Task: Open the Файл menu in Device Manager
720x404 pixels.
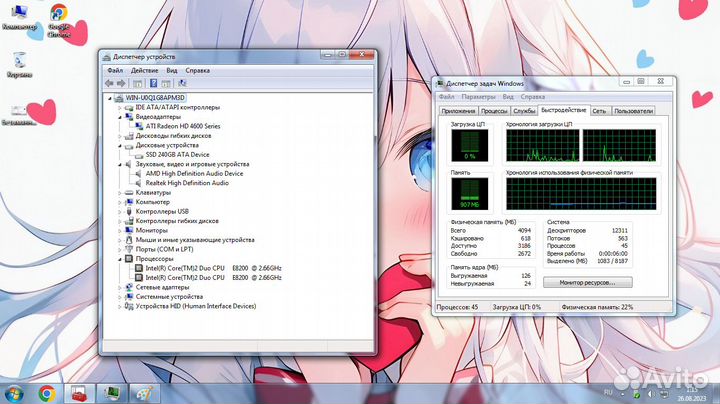Action: [x=115, y=70]
